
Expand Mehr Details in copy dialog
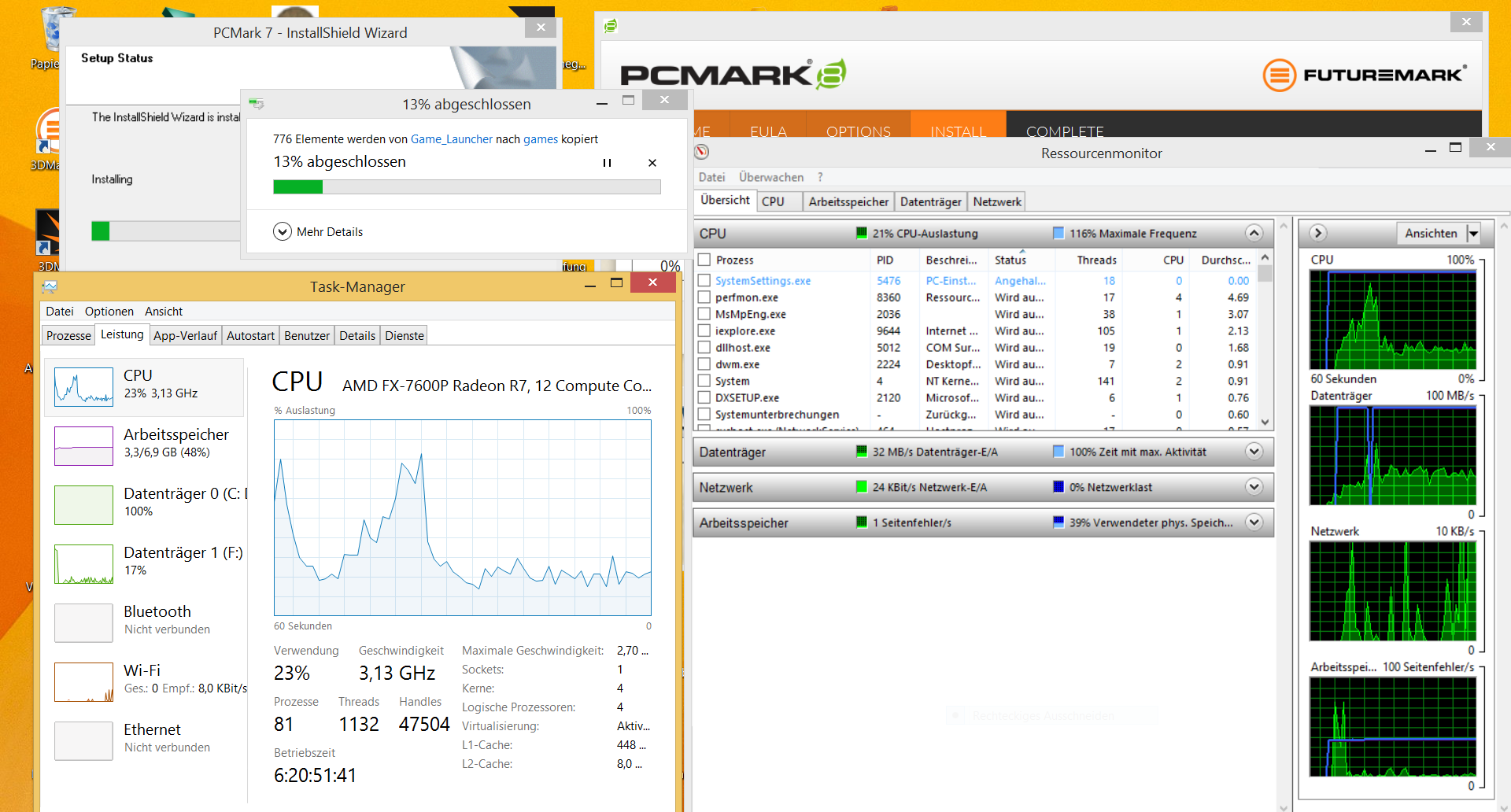283,231
